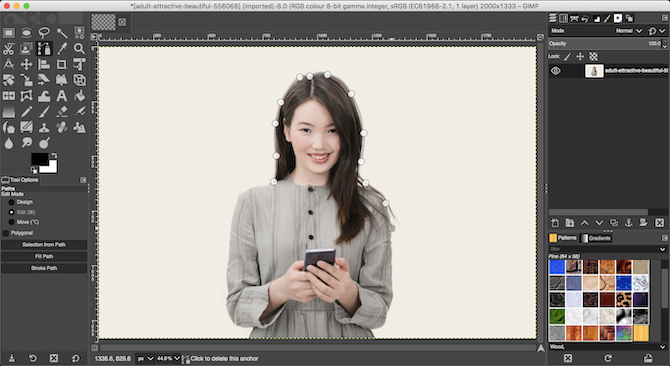Select the Gradient tool
670x366 pixels.
(9, 112)
